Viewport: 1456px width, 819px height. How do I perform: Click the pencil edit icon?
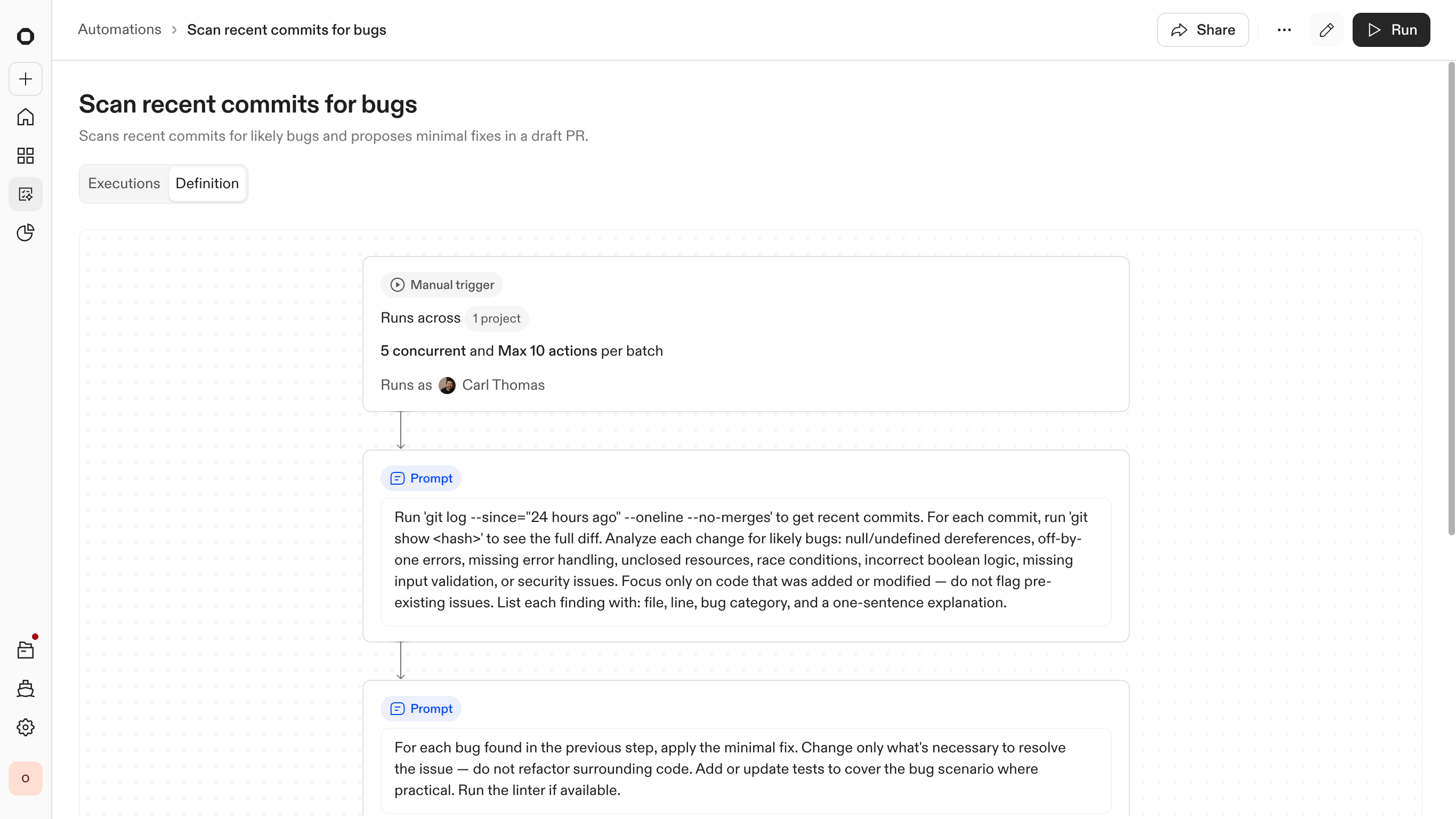(1326, 30)
